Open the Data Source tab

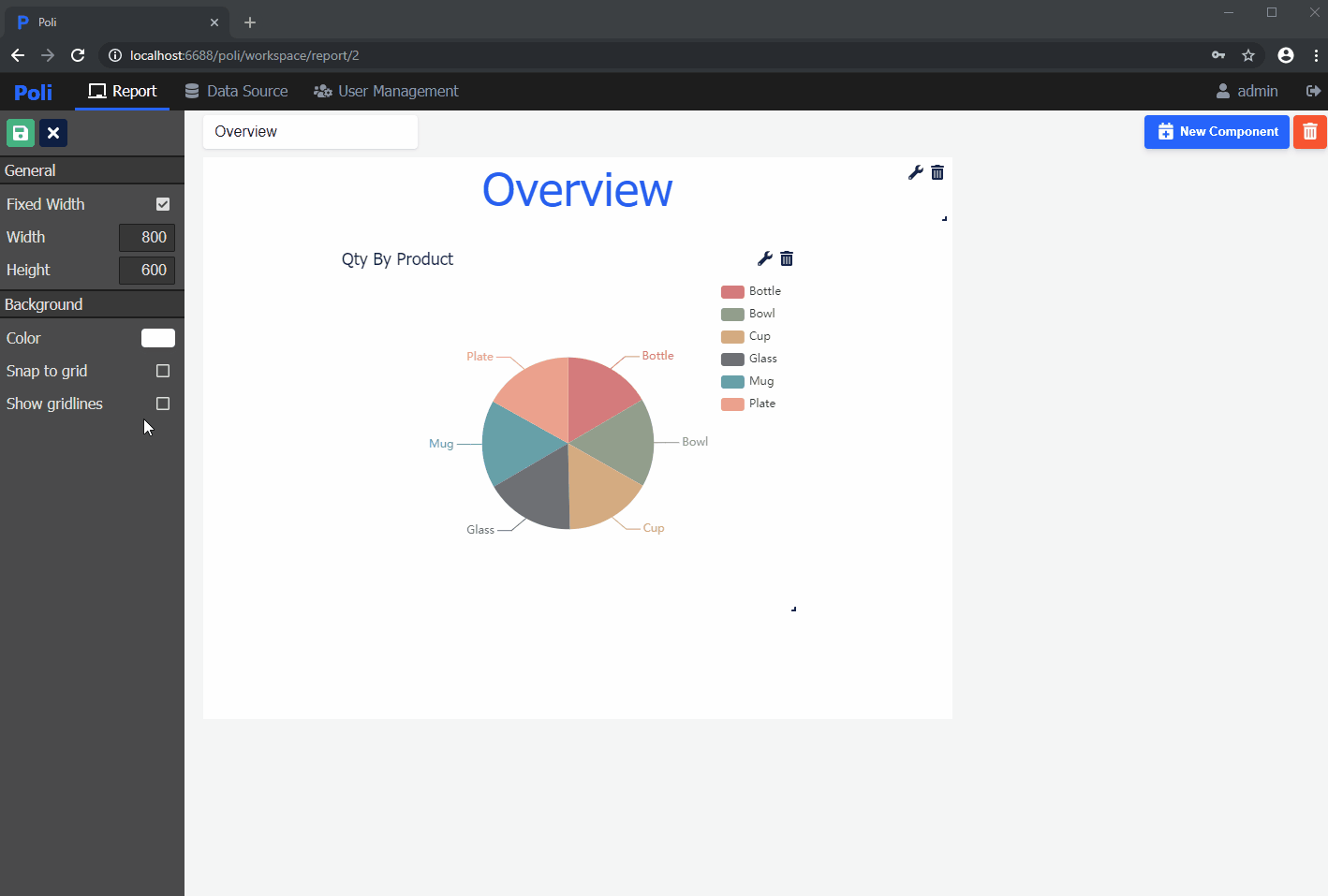pyautogui.click(x=237, y=91)
